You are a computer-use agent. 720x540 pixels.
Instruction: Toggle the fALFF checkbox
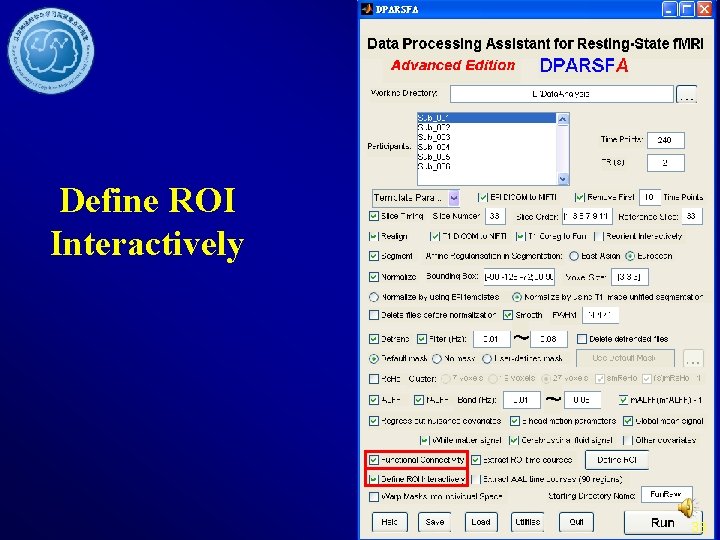(x=418, y=400)
